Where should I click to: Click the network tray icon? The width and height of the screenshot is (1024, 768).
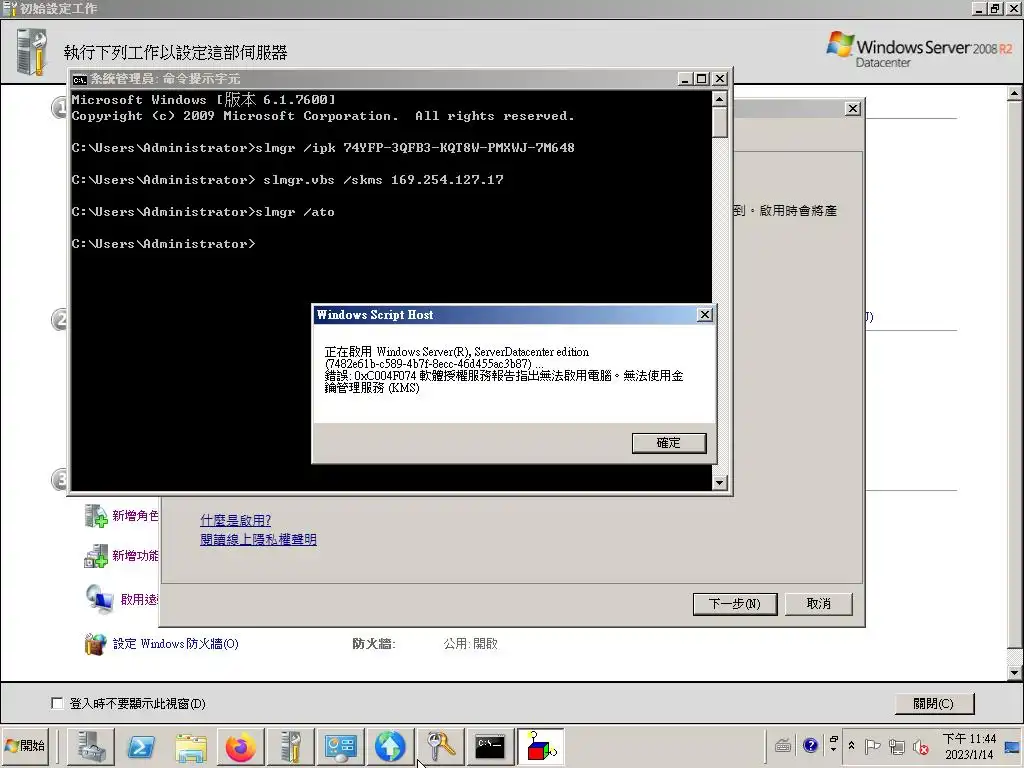(x=897, y=746)
